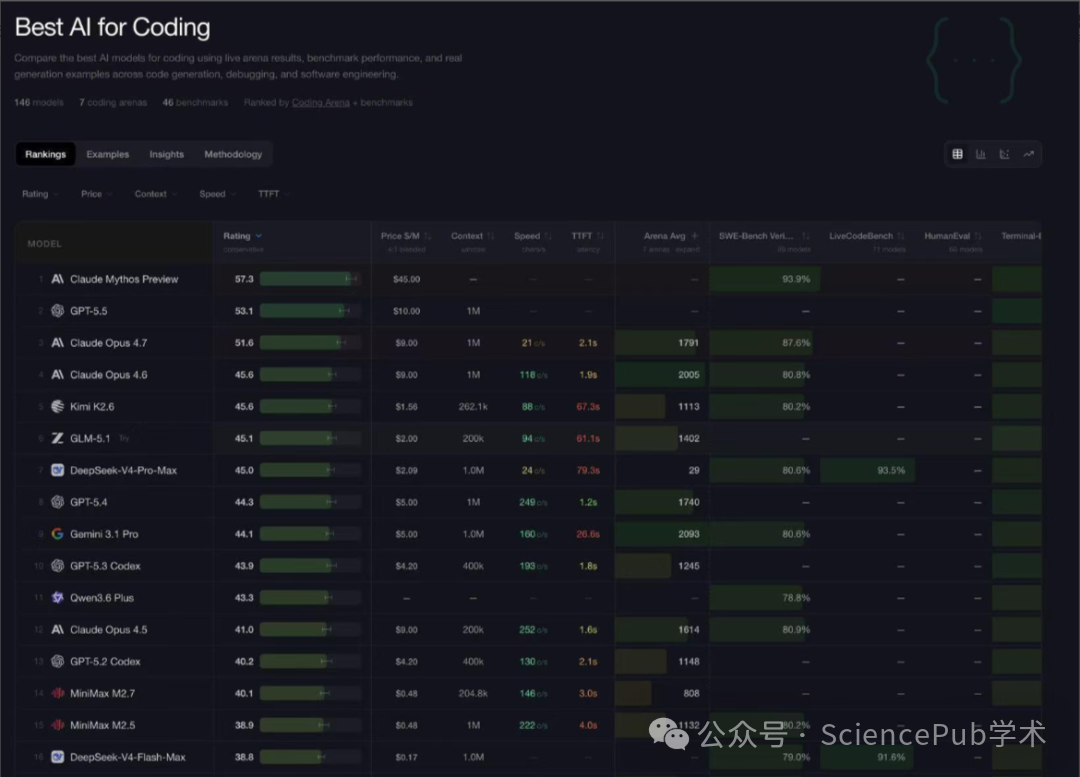
Task: Click DeepSeek logo beside DeepSeek-V4-Pro-Max
Action: 58,470
